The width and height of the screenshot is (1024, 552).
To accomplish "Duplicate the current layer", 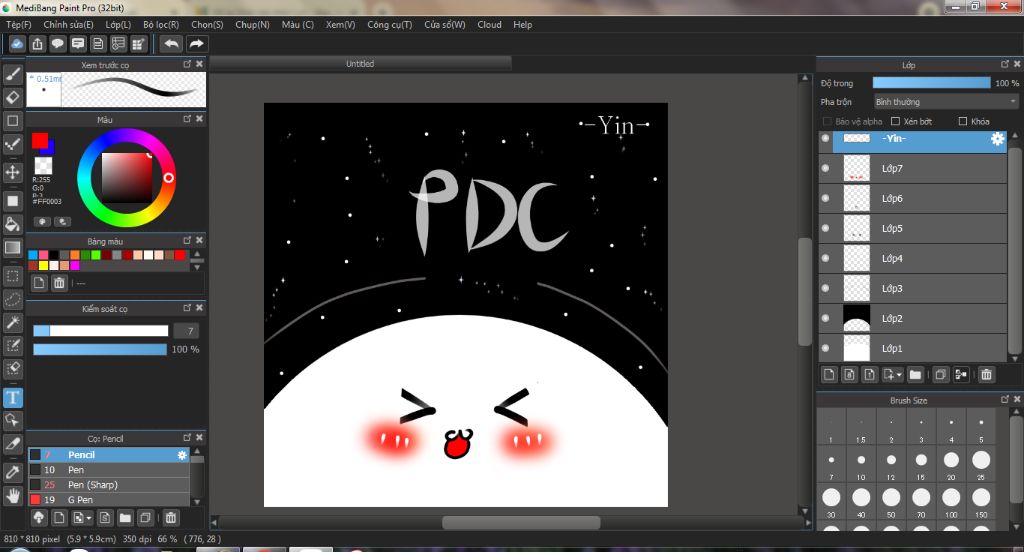I will tap(940, 374).
